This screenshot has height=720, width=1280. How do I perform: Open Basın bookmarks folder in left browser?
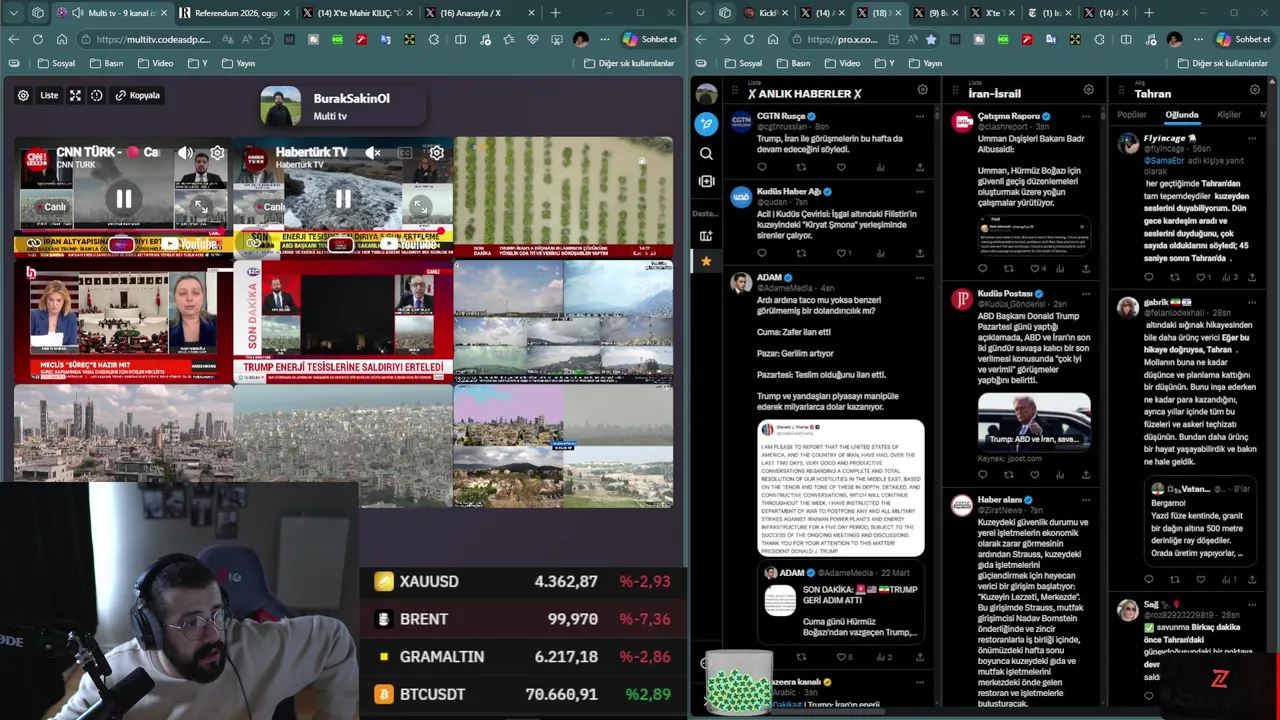(x=106, y=63)
